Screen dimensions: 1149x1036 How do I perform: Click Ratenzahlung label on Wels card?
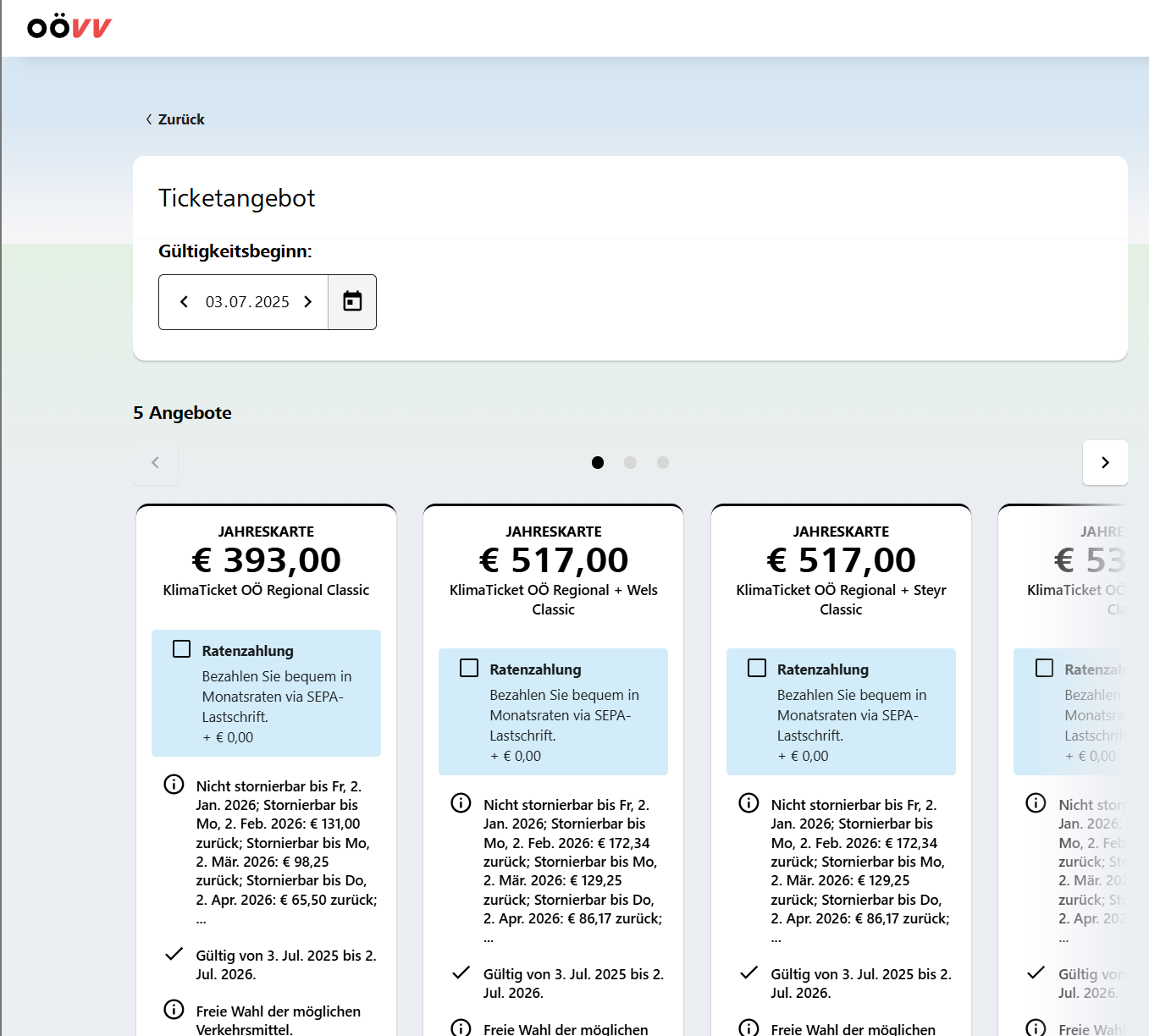click(x=535, y=670)
